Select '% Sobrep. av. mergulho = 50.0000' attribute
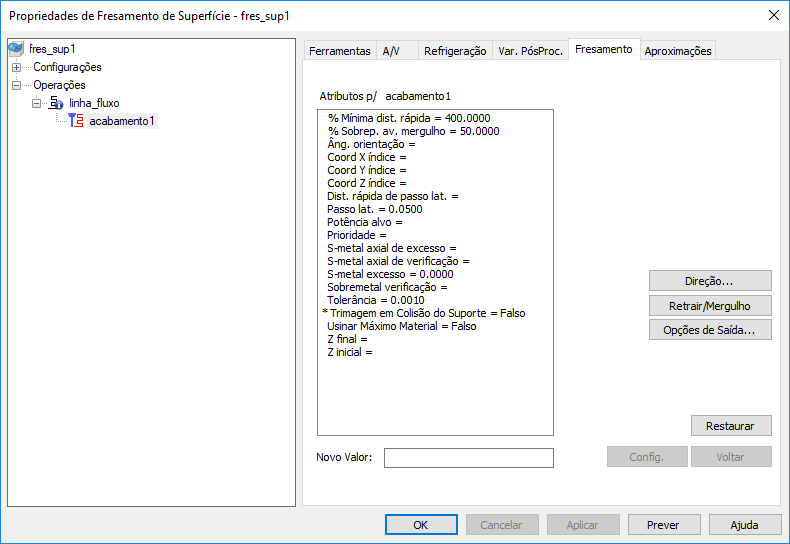 pos(413,131)
